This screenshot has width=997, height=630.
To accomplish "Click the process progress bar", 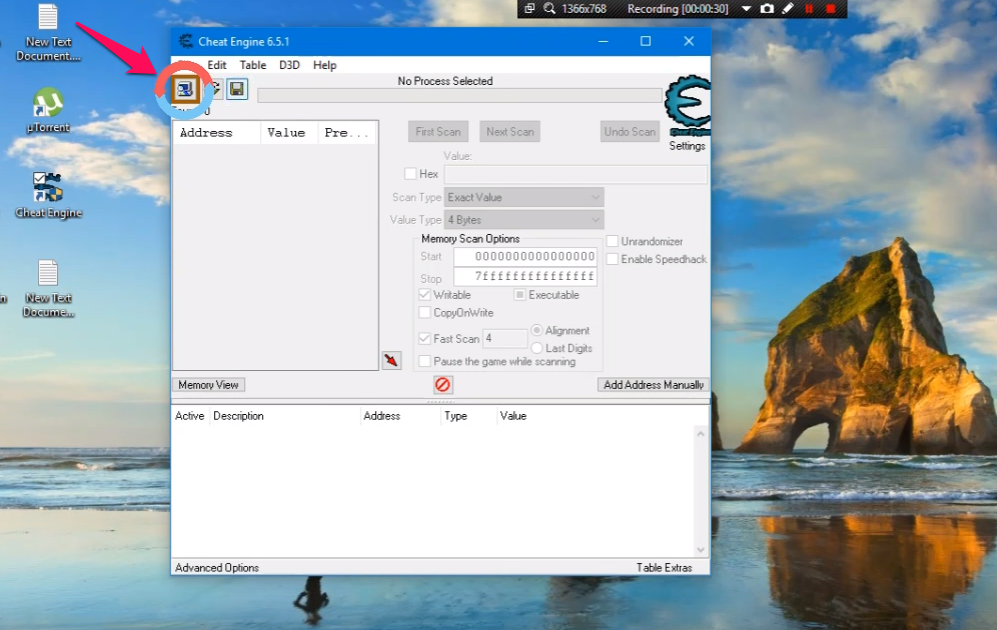I will coord(460,95).
